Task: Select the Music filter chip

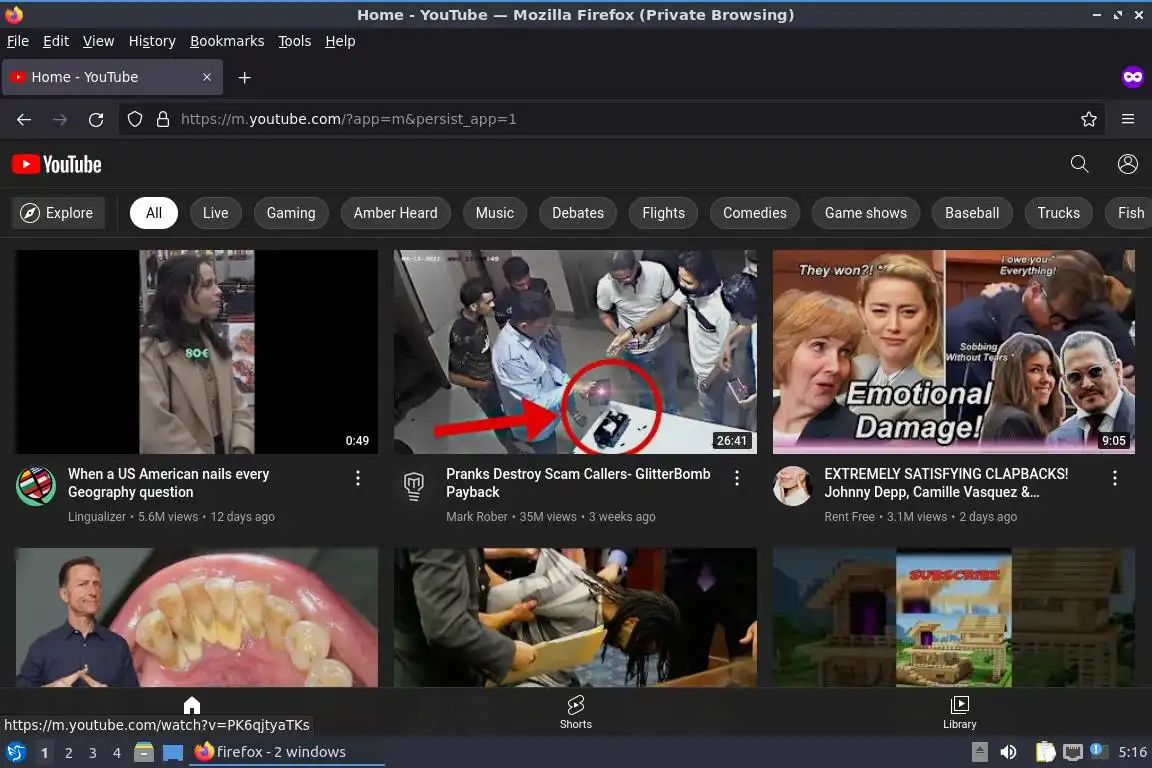Action: 494,213
